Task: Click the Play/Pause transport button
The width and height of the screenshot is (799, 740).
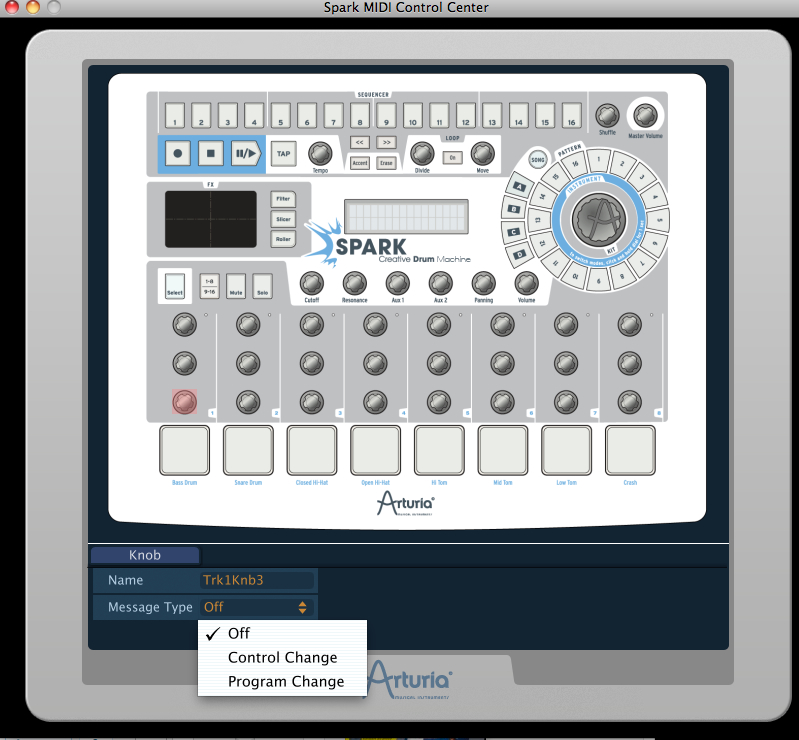Action: click(x=246, y=153)
